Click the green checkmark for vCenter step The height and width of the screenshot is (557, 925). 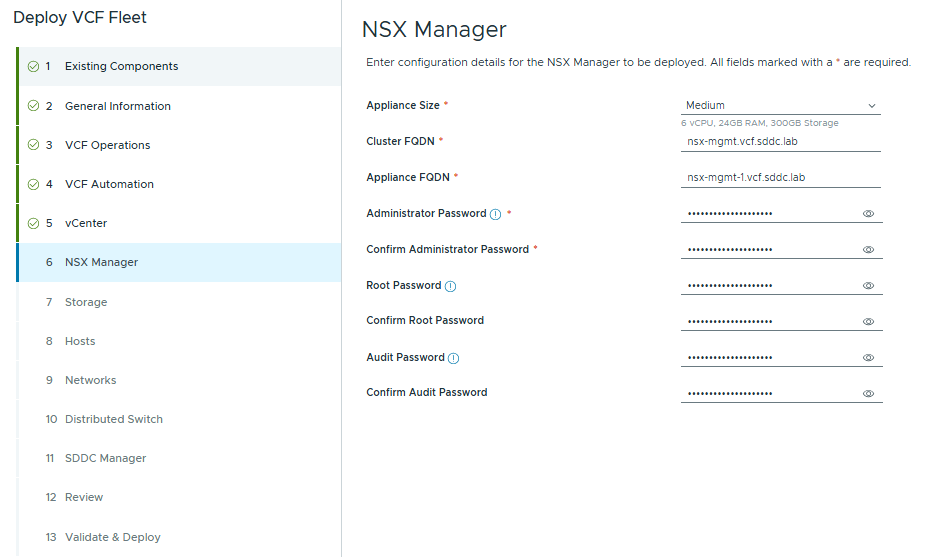[x=34, y=223]
